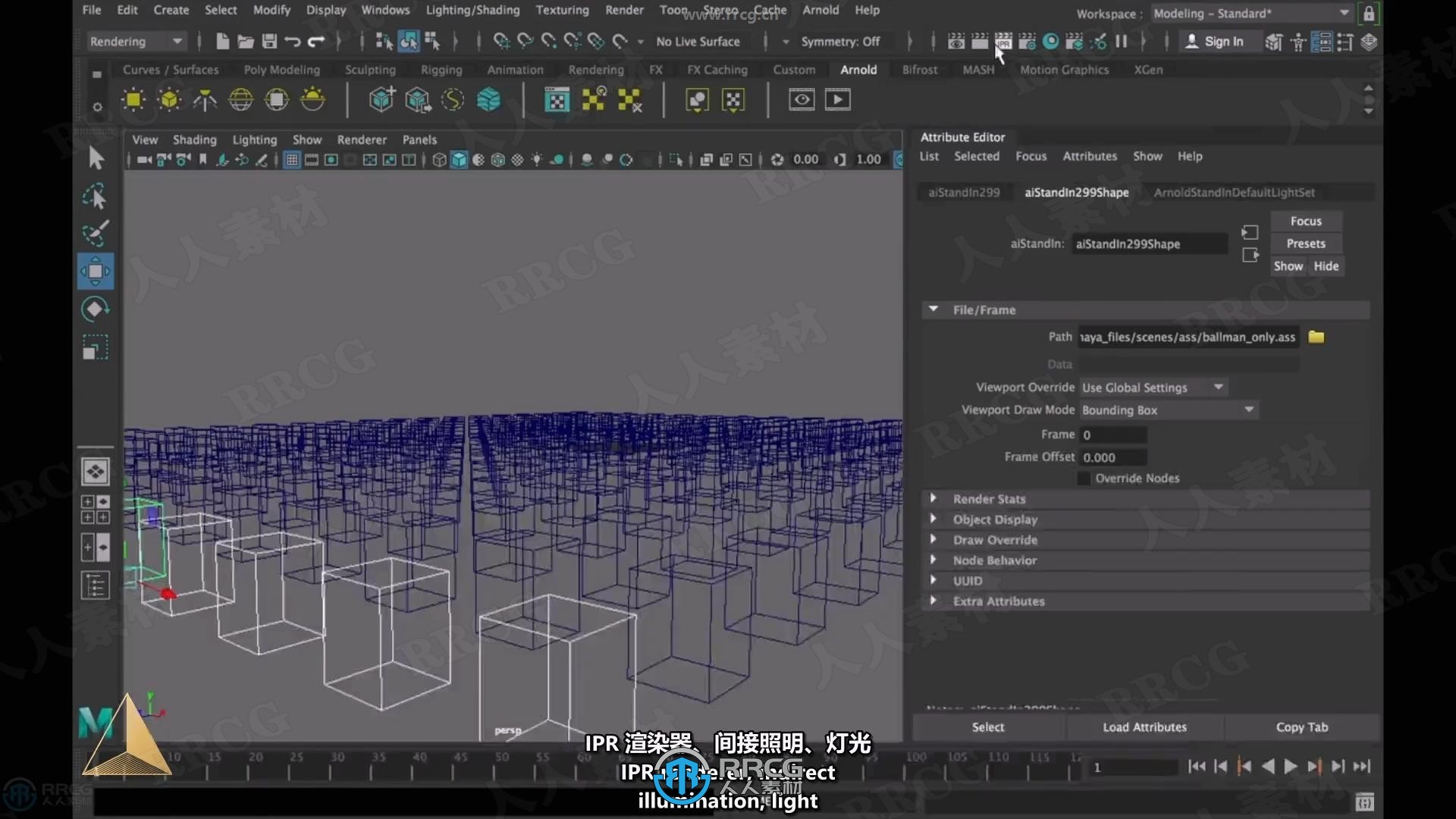Viewport: 1456px width, 819px height.
Task: Create an Arnold StandIn from shelf
Action: pos(381,100)
